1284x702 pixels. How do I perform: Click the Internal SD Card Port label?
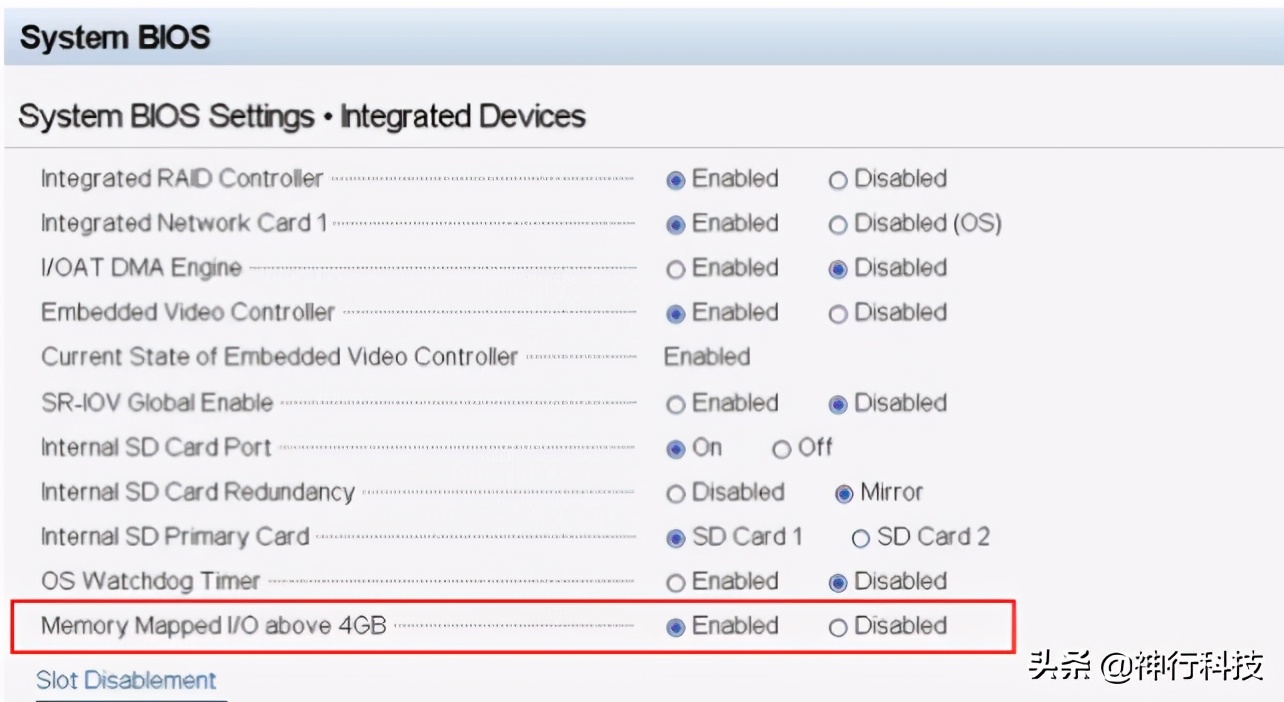pos(156,447)
